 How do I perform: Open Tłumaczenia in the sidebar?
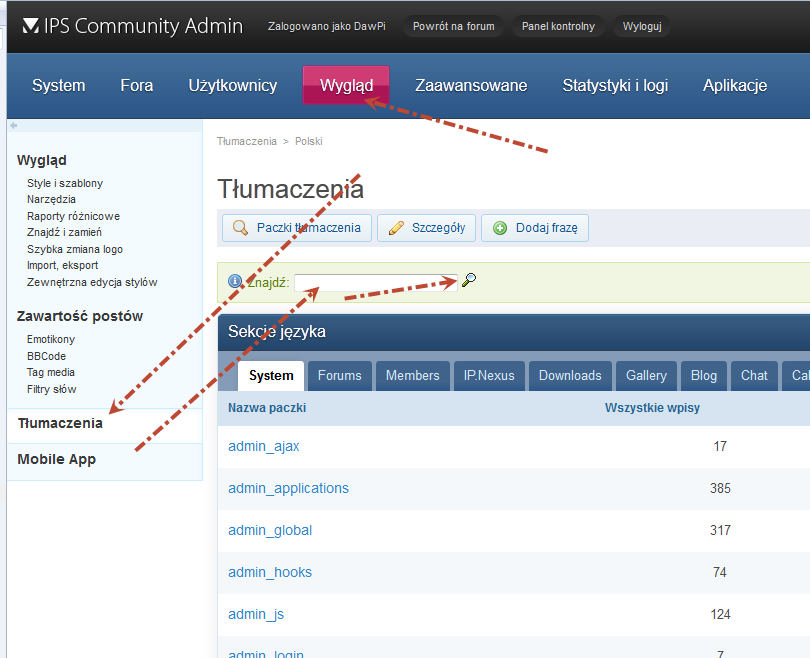click(x=60, y=423)
